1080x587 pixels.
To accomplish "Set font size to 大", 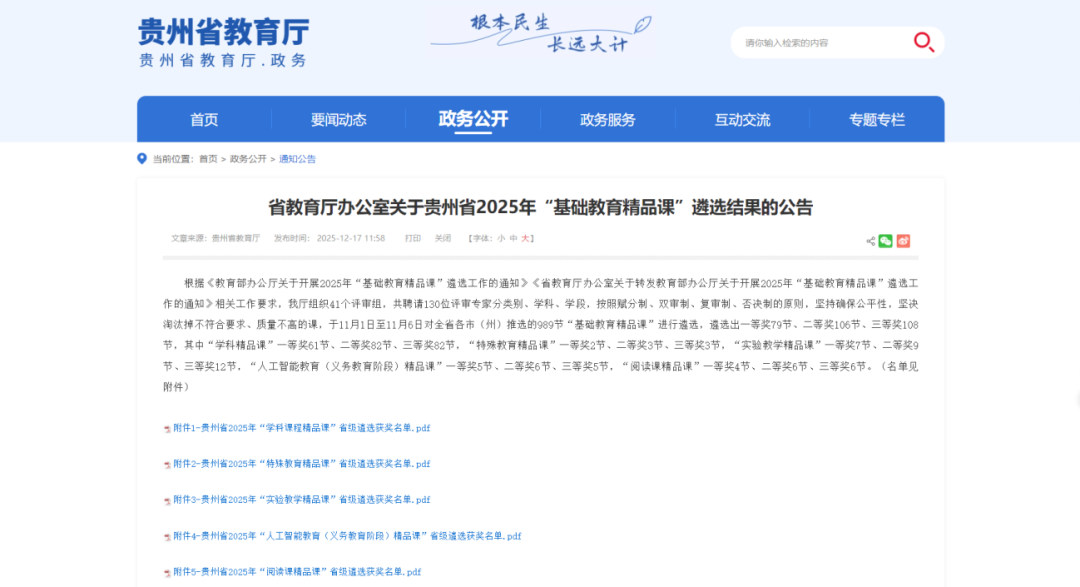I will tap(526, 239).
